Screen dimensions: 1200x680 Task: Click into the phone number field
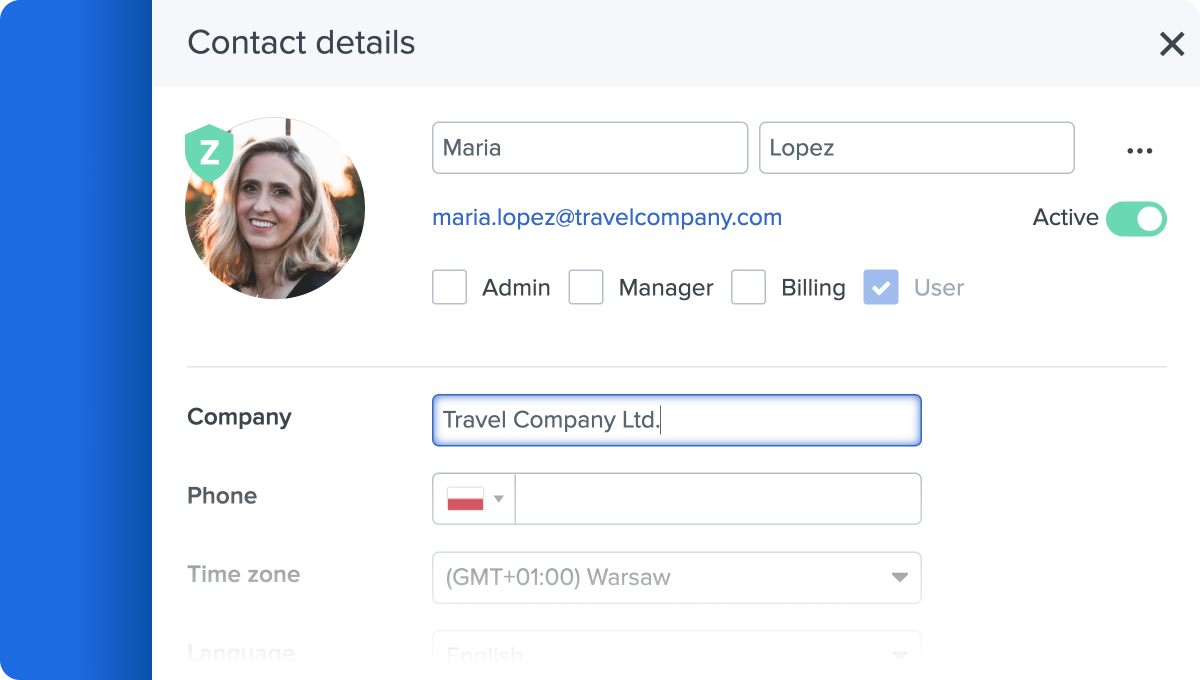tap(717, 499)
